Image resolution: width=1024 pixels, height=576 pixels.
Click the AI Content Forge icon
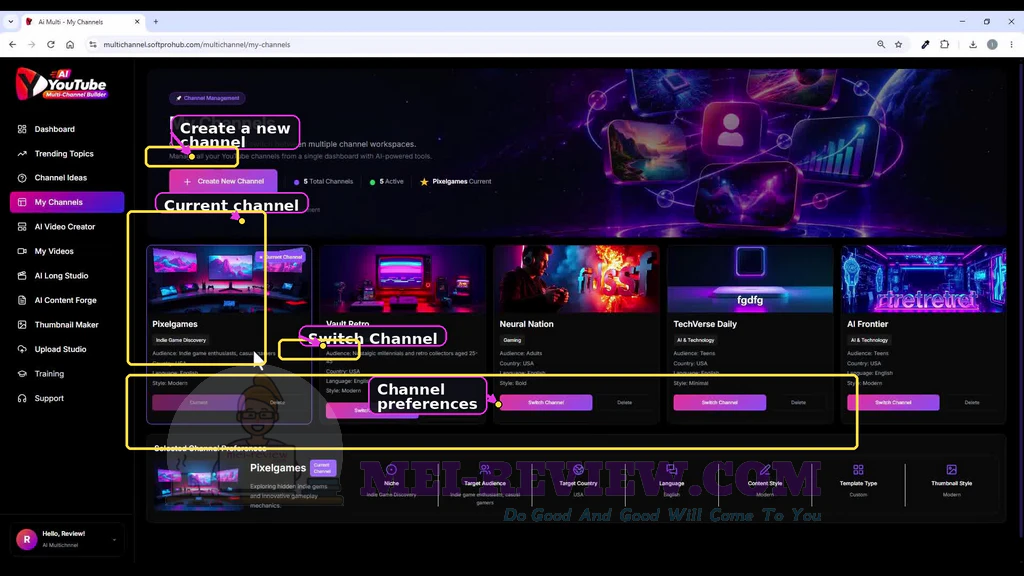(x=22, y=300)
